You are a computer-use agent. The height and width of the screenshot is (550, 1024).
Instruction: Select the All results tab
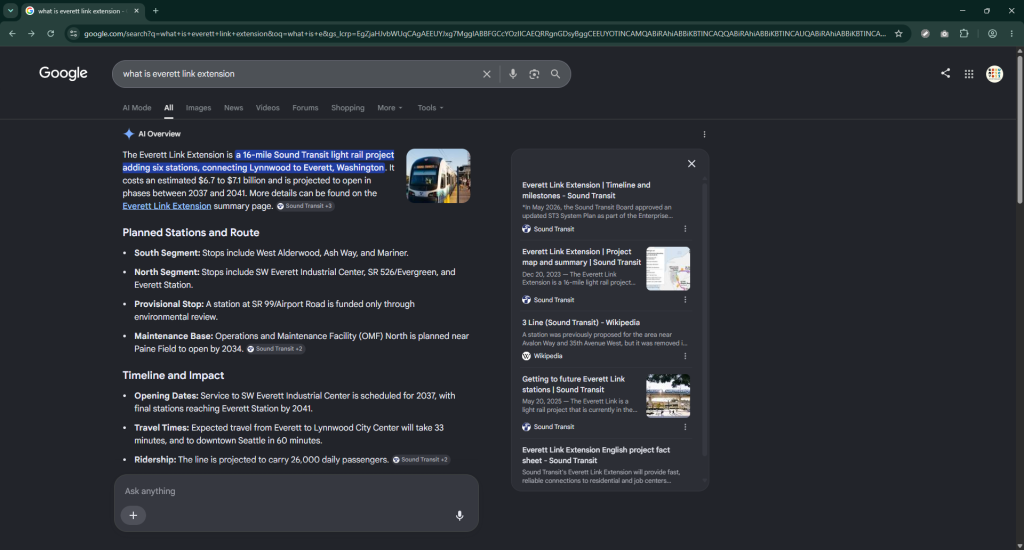click(168, 108)
